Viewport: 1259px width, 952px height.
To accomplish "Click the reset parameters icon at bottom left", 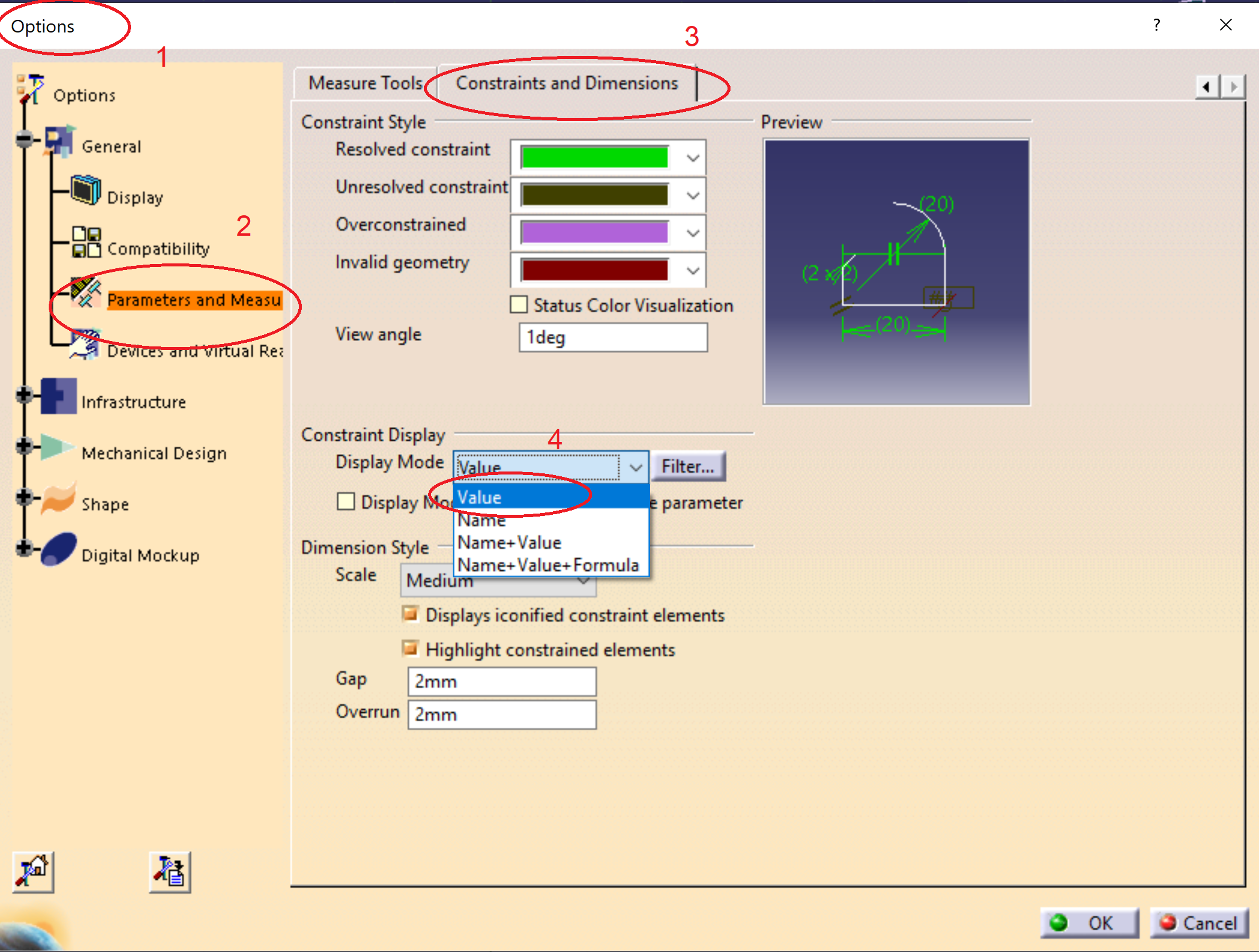I will point(33,871).
